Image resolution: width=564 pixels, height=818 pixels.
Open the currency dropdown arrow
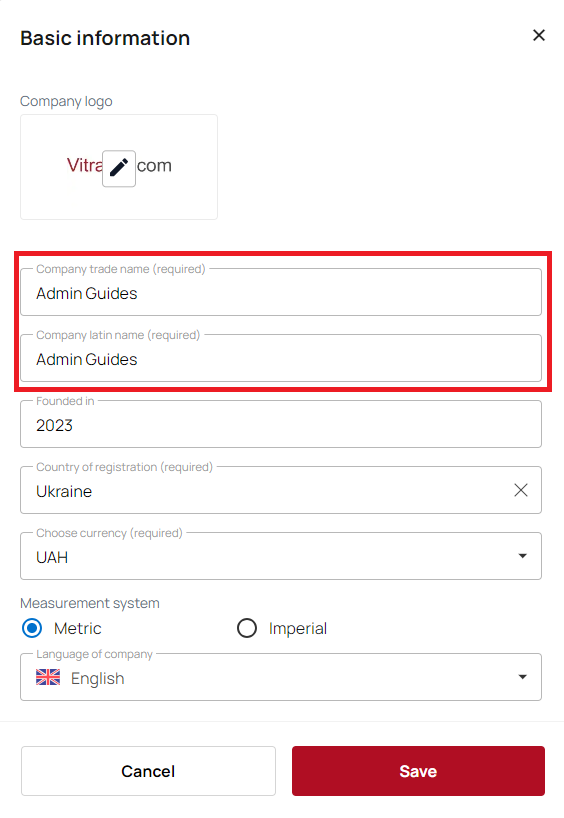[522, 556]
